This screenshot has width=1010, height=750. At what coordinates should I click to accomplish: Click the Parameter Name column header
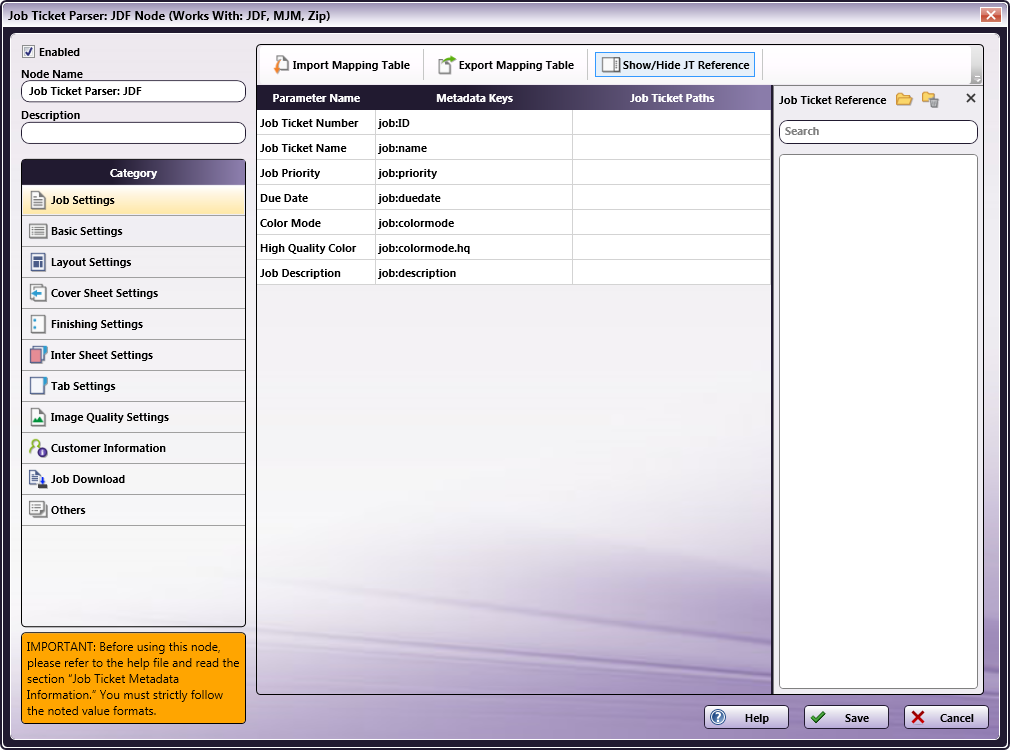[316, 98]
